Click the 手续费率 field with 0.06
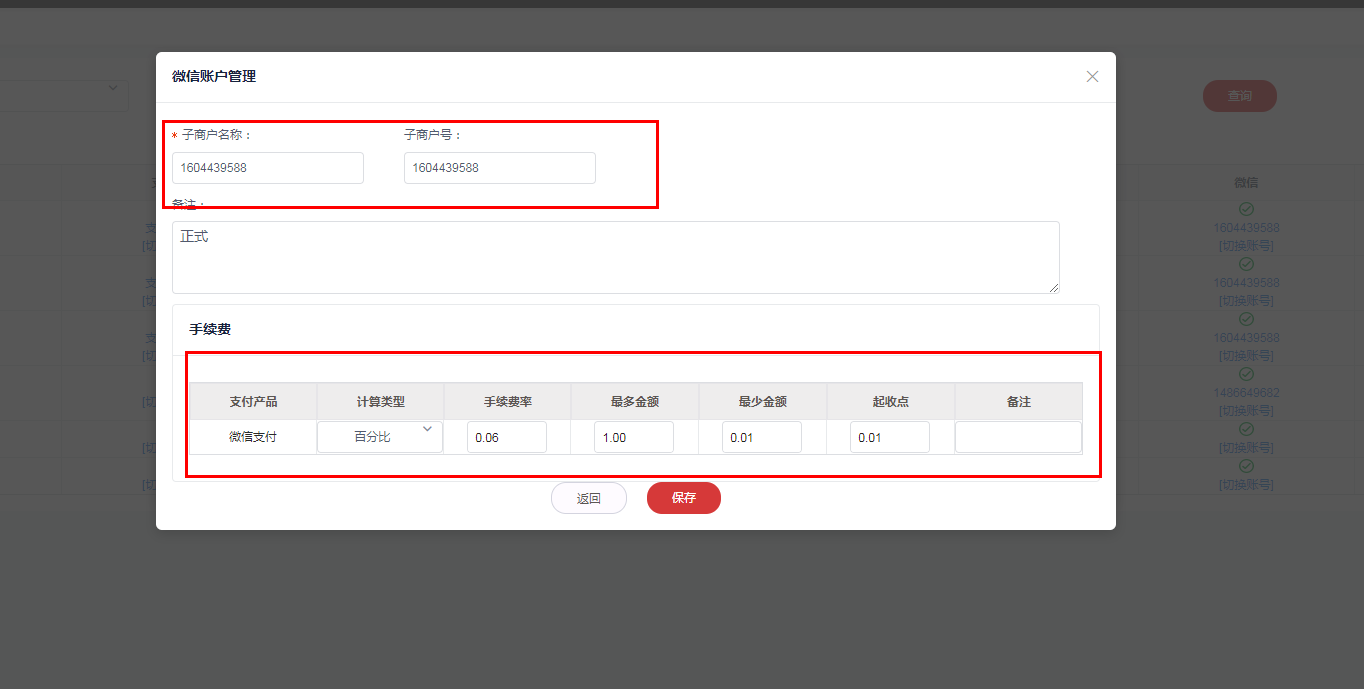This screenshot has height=689, width=1364. pyautogui.click(x=507, y=437)
